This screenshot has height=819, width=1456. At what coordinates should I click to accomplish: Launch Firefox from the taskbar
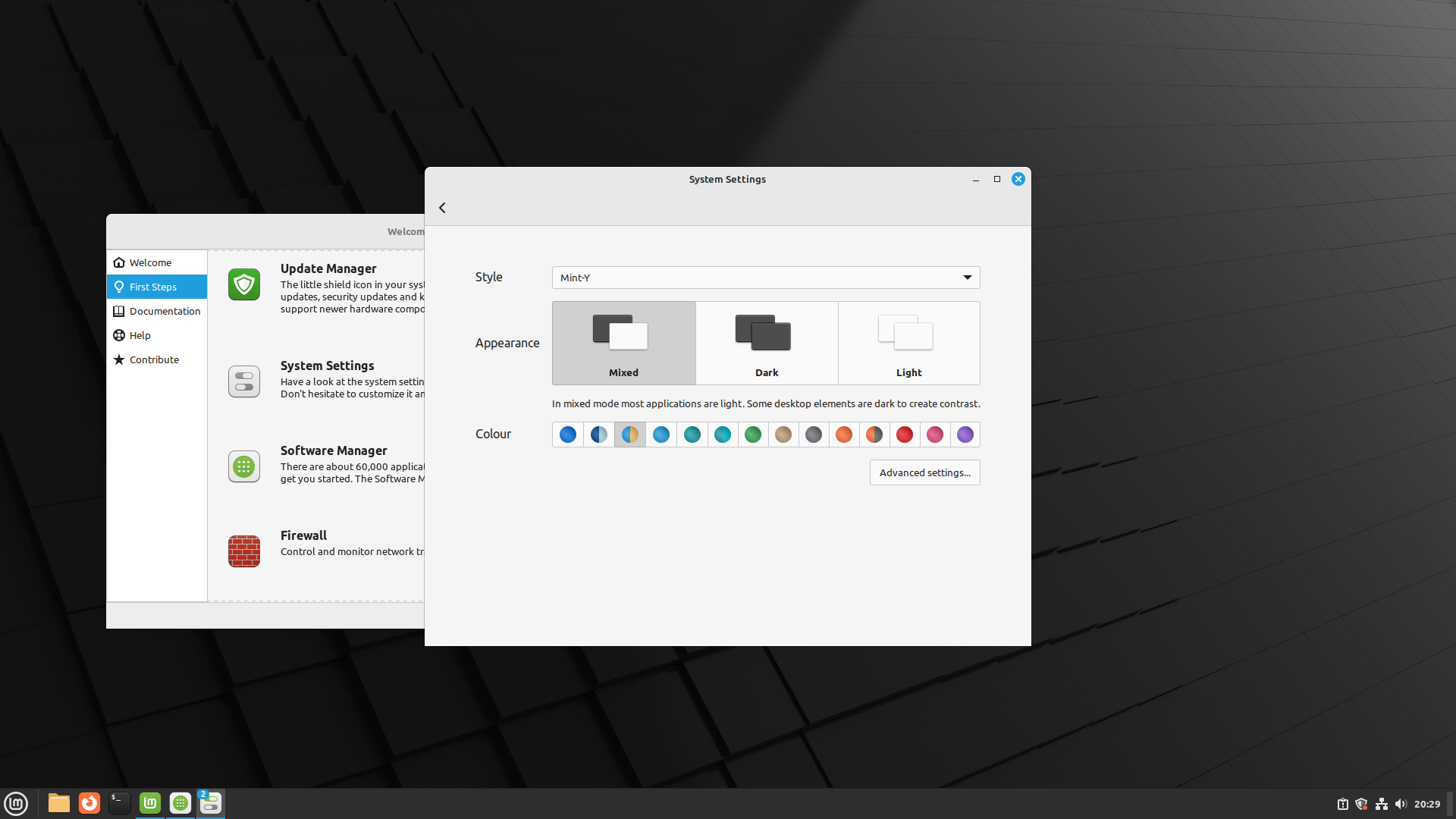point(89,803)
